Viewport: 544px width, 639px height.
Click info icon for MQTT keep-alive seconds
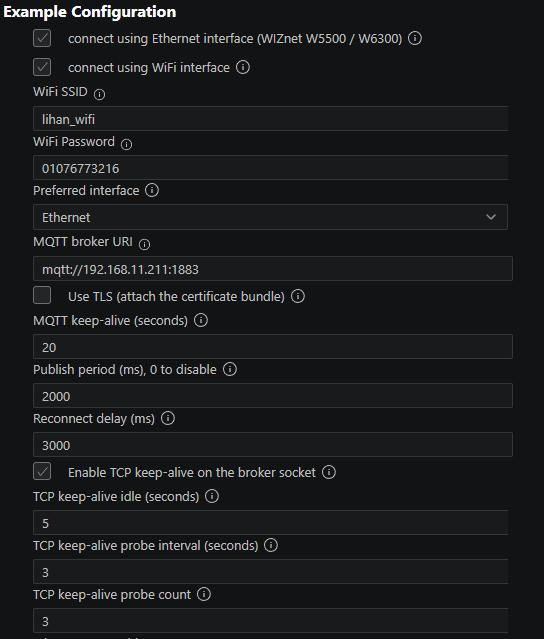coord(201,320)
